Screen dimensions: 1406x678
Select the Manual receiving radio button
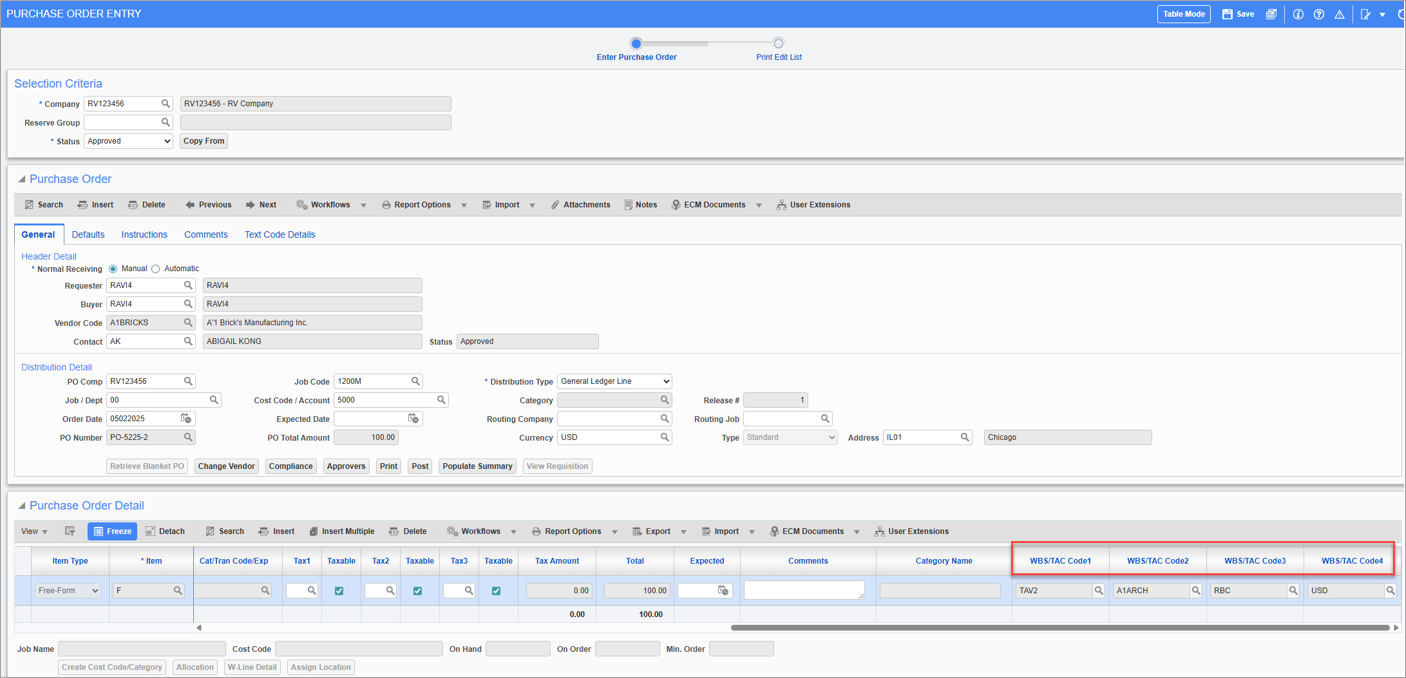tap(113, 269)
